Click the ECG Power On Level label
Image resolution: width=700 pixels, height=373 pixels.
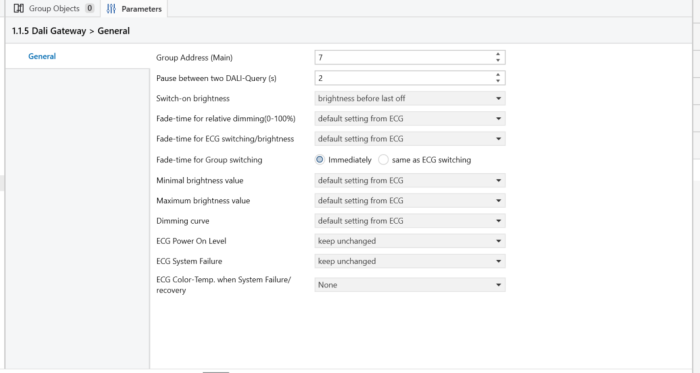pyautogui.click(x=191, y=241)
